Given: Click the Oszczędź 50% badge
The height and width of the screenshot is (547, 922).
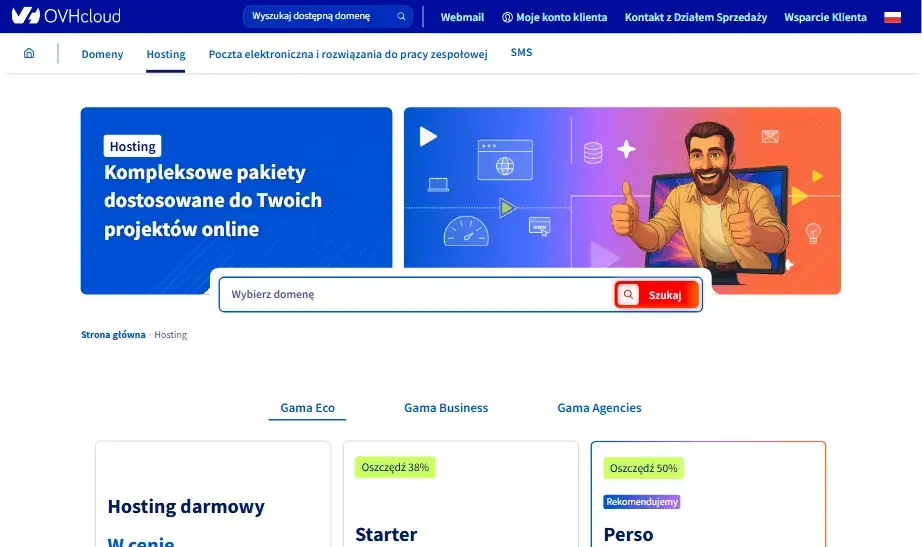Looking at the screenshot, I should pos(643,468).
